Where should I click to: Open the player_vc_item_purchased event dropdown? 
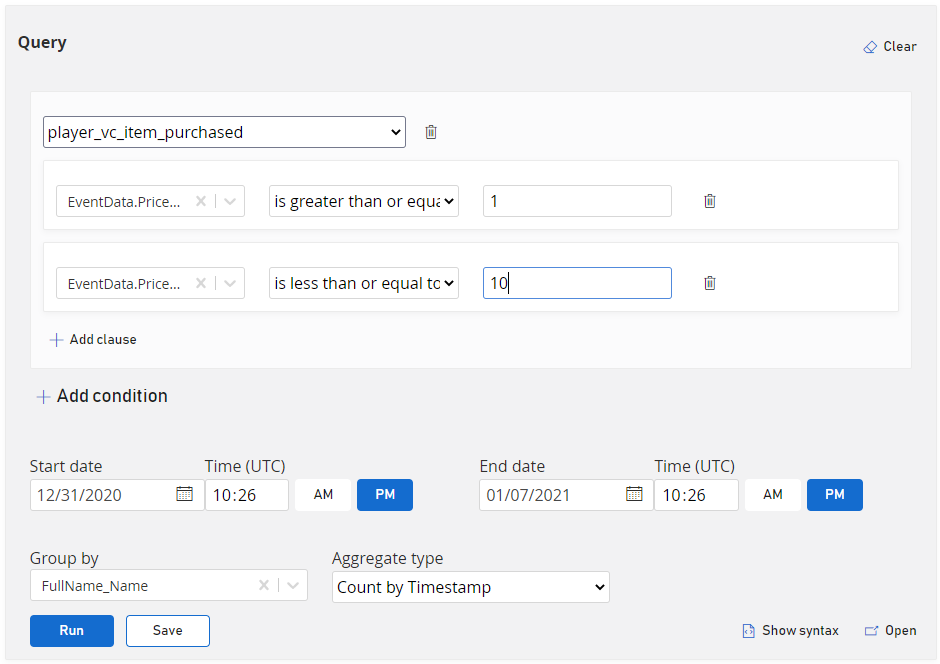click(x=224, y=132)
